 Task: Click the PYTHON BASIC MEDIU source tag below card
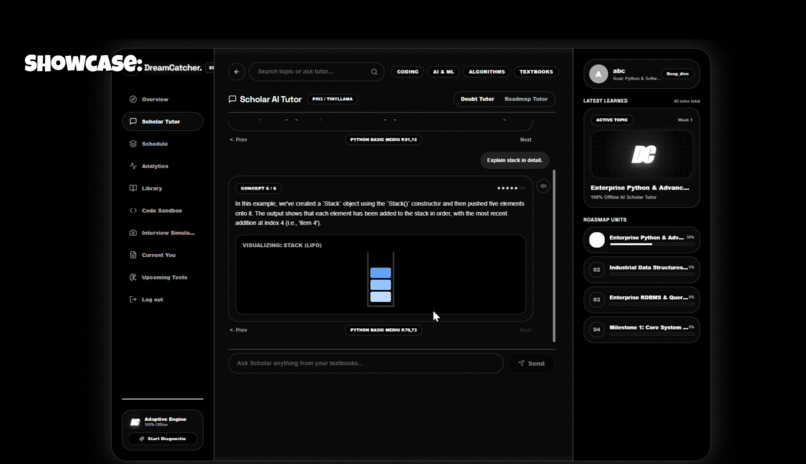tap(383, 330)
